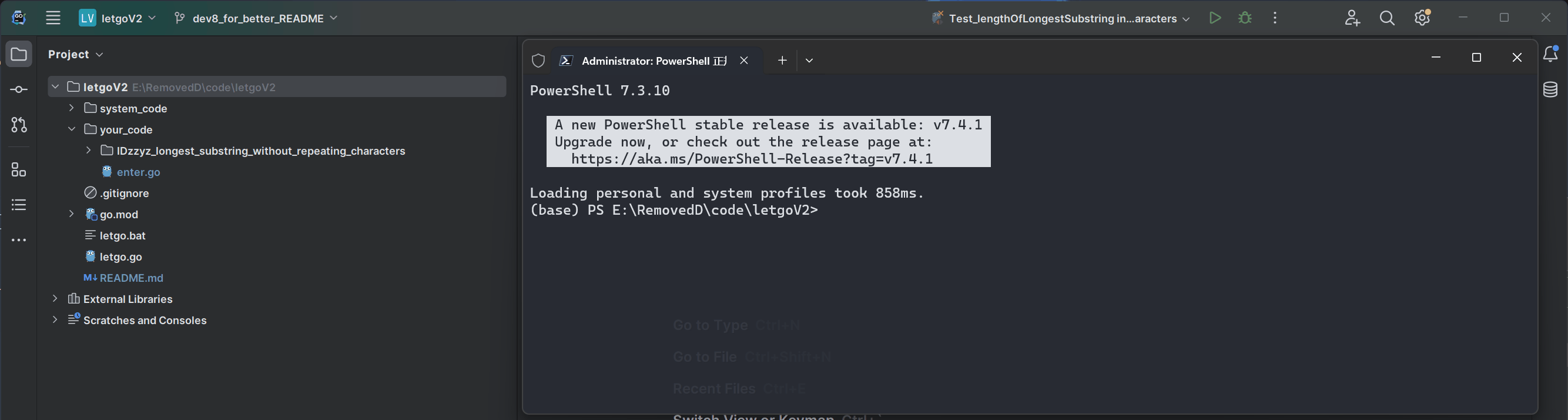Select the letgo.bat file

pos(122,235)
